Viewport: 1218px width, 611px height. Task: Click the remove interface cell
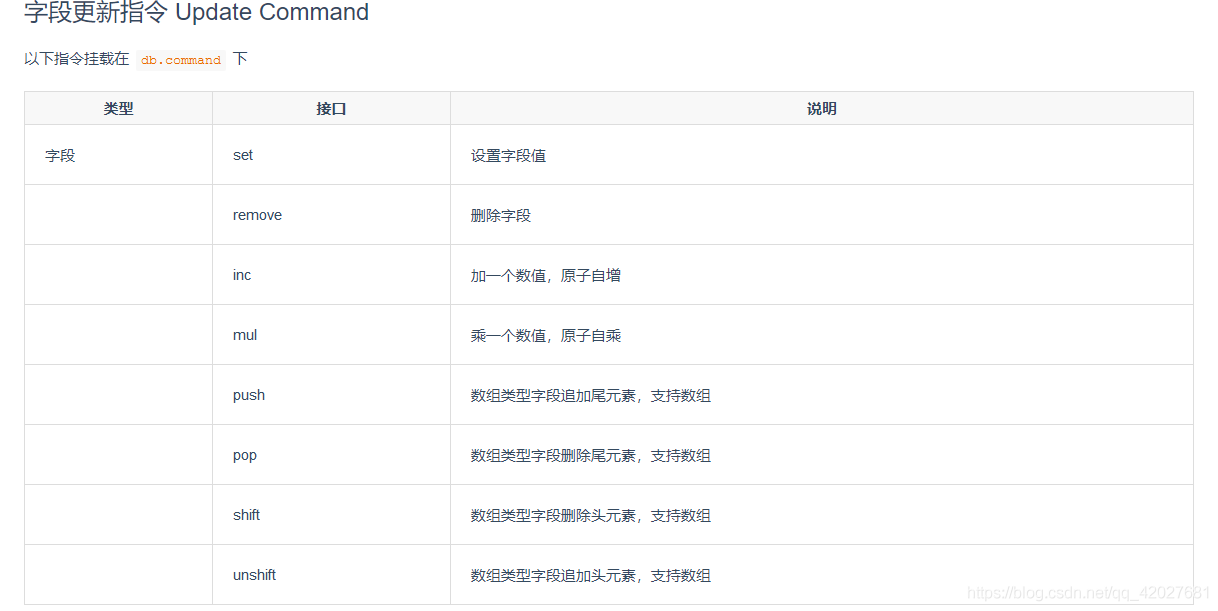pos(331,215)
